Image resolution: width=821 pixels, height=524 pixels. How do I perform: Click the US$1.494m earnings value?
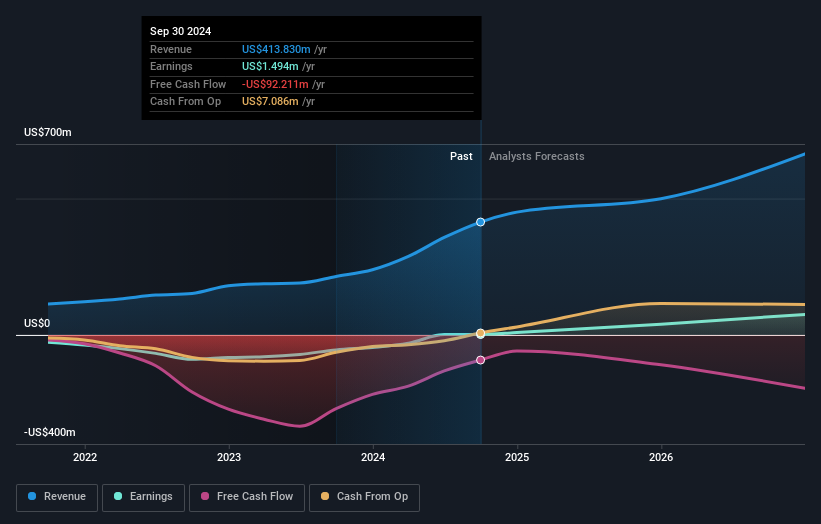tap(270, 66)
